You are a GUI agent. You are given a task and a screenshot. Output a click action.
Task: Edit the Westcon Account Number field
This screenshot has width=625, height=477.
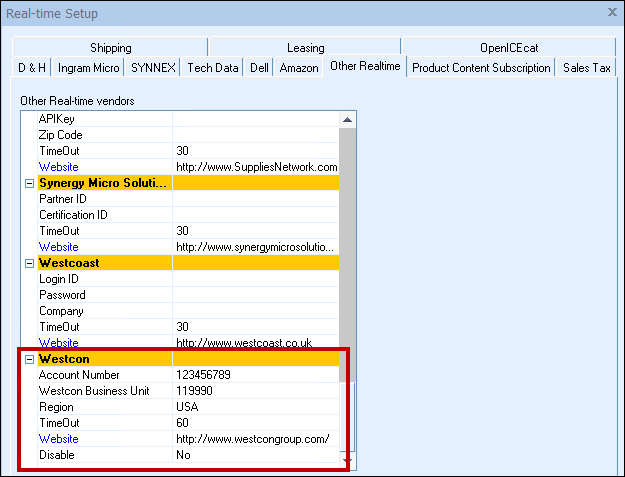pos(255,375)
